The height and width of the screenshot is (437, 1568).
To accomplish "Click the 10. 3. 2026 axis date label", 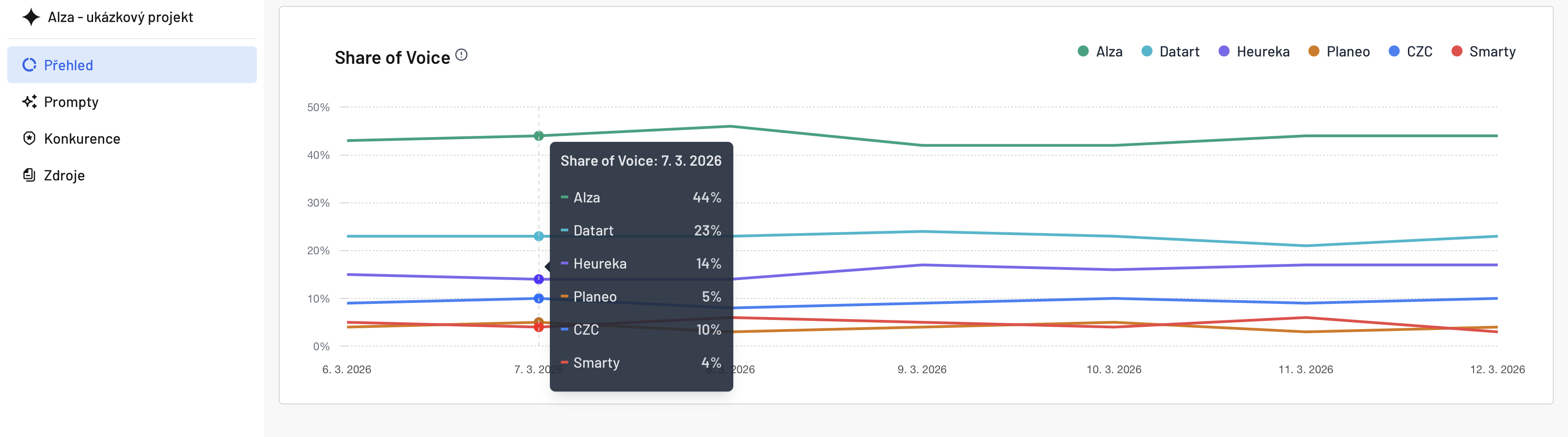I will 1114,370.
